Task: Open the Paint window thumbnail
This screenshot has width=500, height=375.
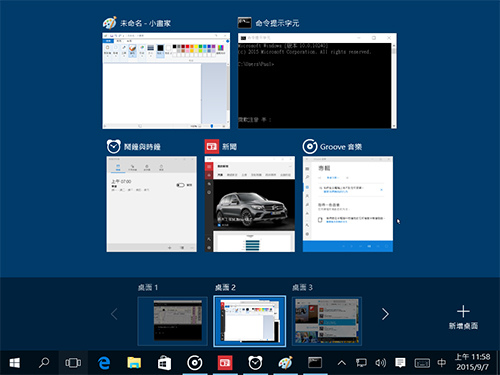Action: click(166, 81)
